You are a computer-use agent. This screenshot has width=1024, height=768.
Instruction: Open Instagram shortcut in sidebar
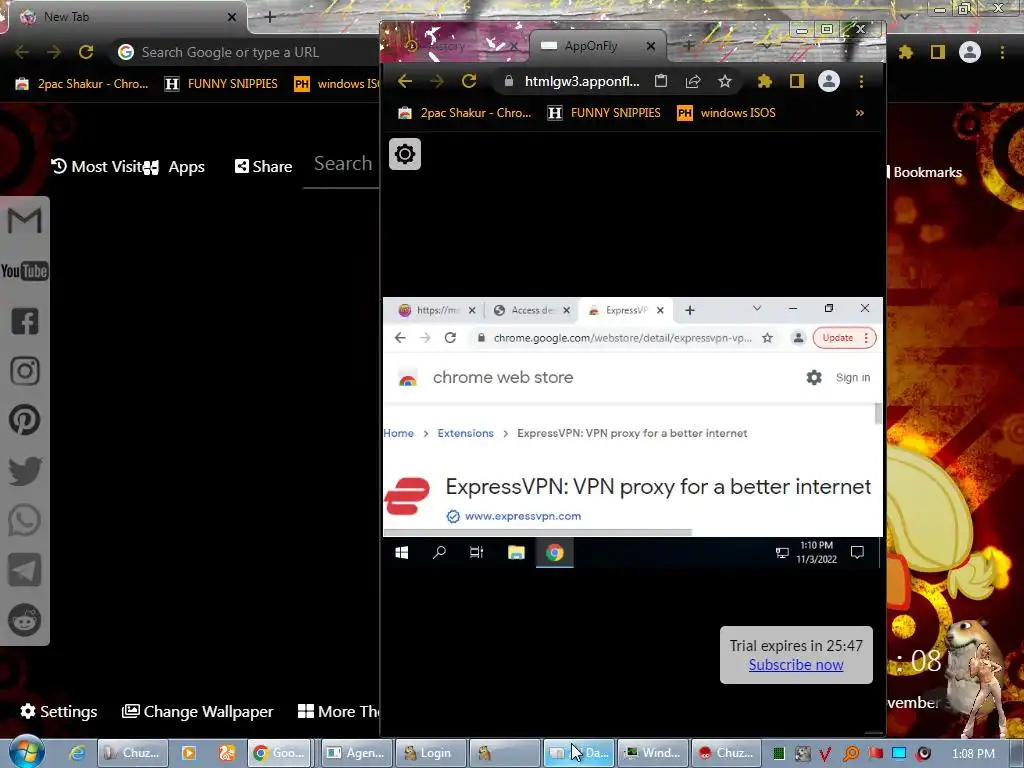tap(25, 371)
